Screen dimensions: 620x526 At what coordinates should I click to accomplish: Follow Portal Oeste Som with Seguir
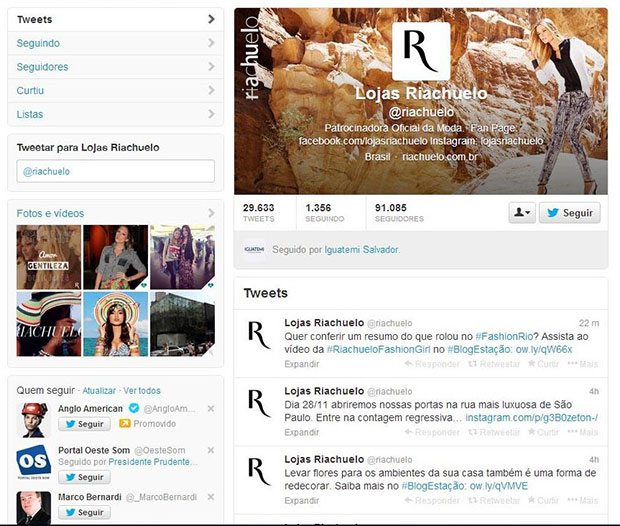click(84, 477)
